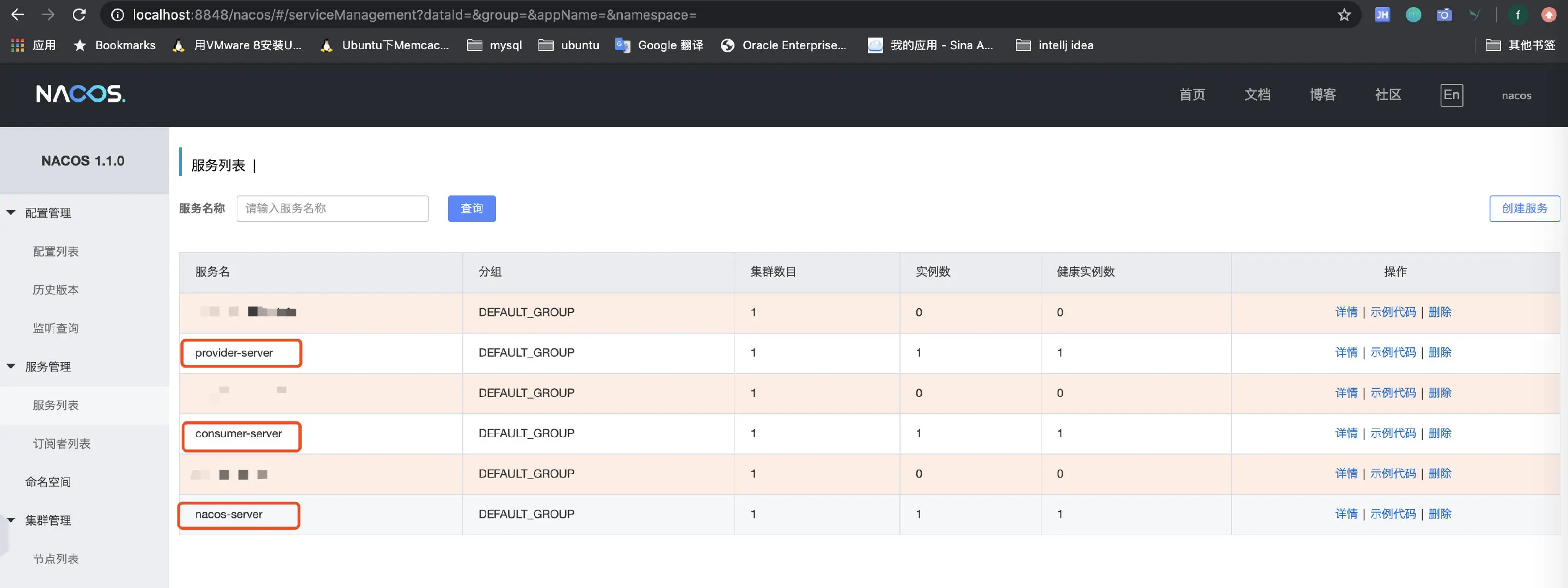
Task: Click 删除 for nacos-server row
Action: (1440, 514)
